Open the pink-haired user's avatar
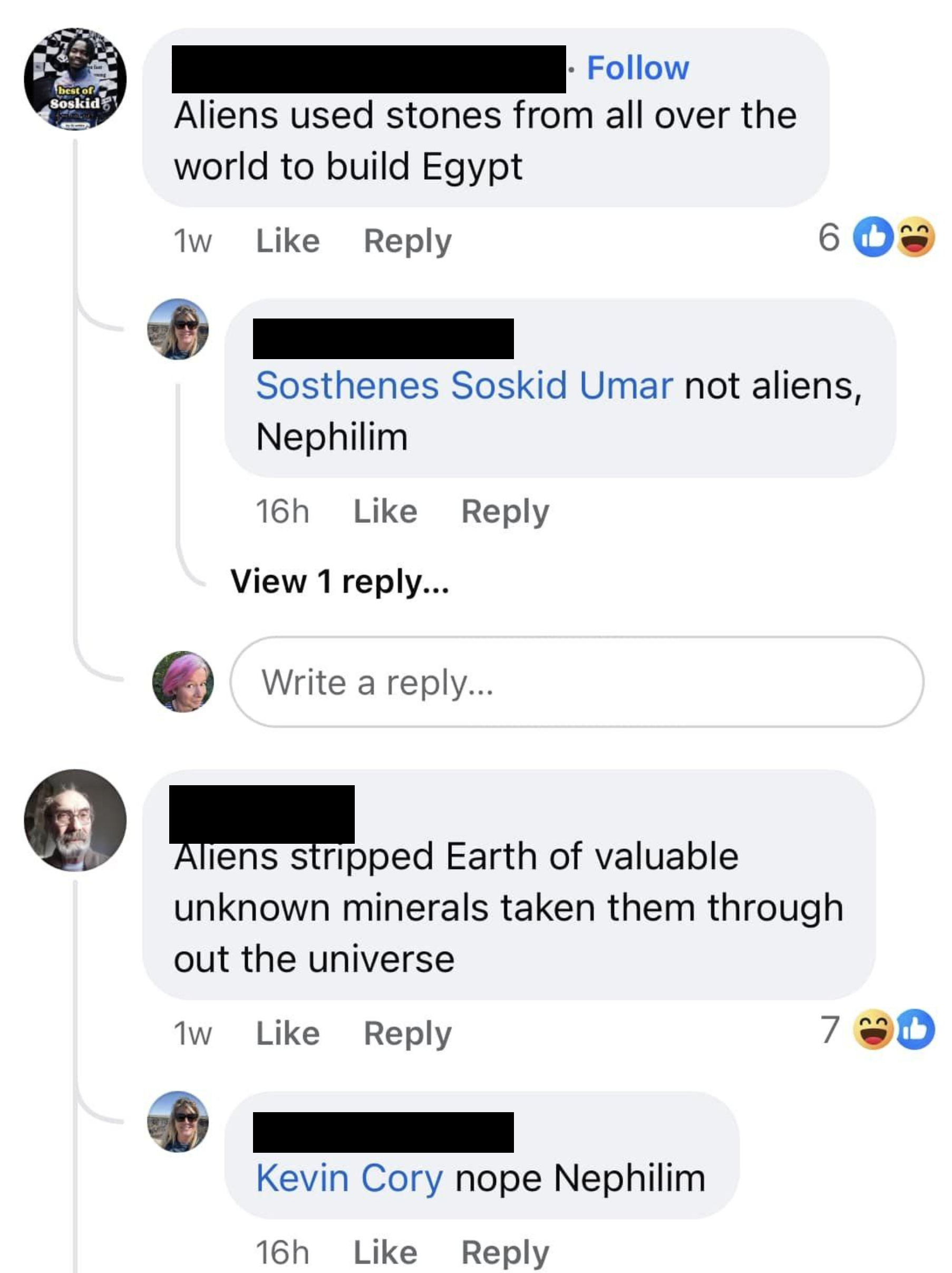952x1273 pixels. point(182,682)
